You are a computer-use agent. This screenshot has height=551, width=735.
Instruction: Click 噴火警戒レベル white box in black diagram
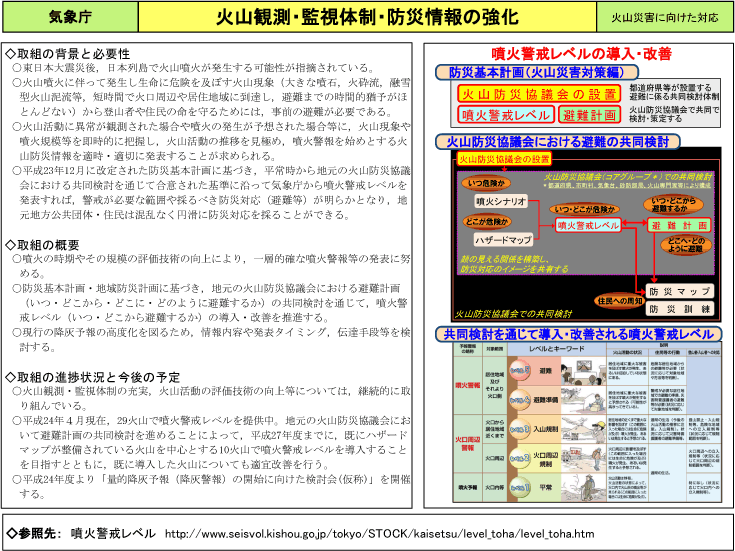[x=588, y=226]
